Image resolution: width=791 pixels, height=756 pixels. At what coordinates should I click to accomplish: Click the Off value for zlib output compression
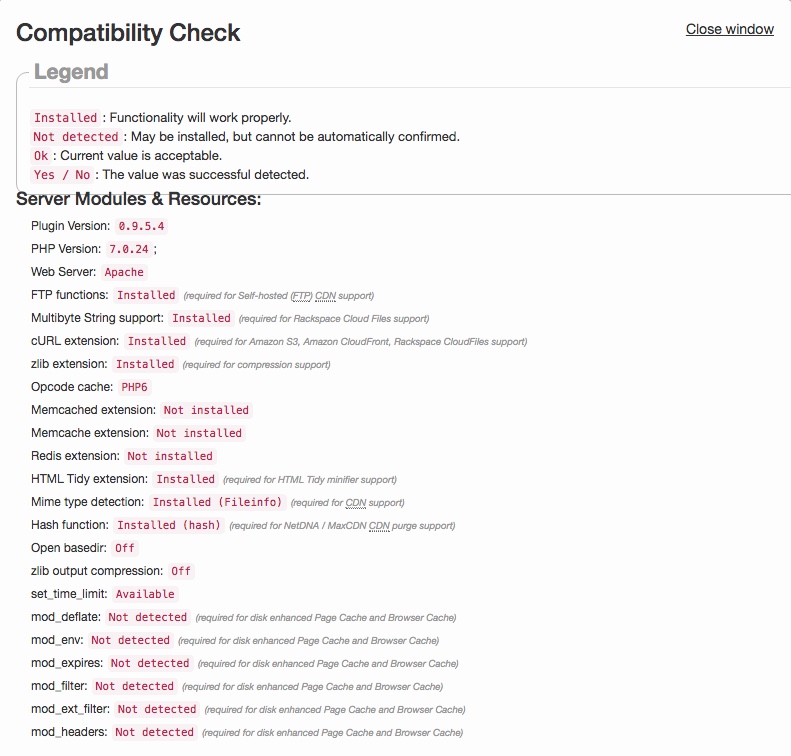click(180, 571)
